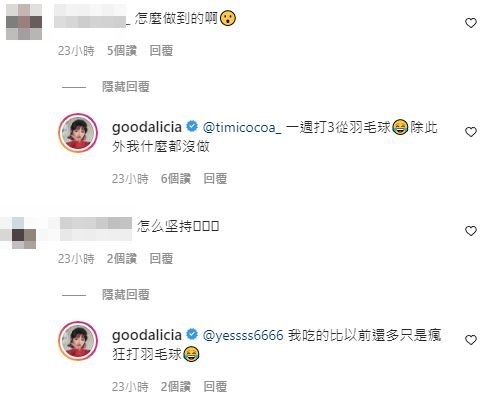Open the @yessss6666 mention link
Screen dimensions: 489x402
coord(243,335)
